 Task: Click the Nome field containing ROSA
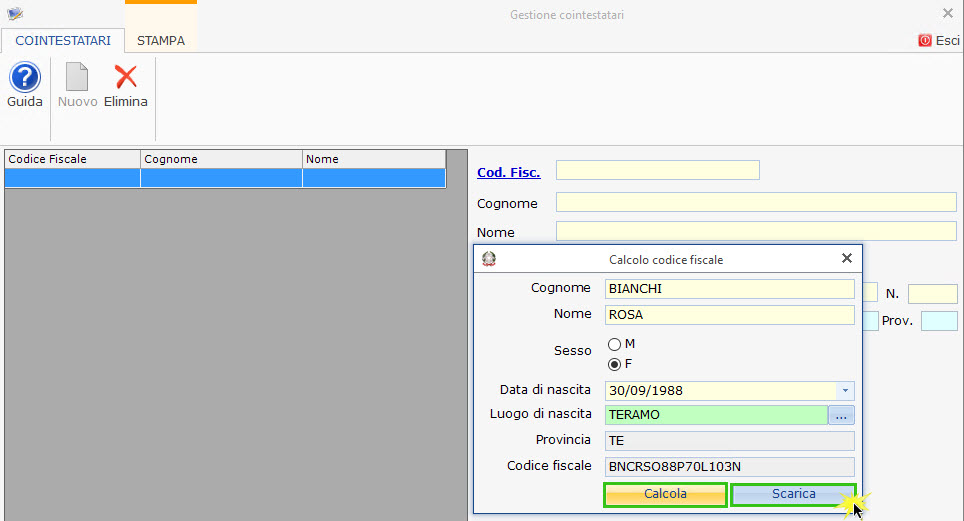(x=729, y=315)
